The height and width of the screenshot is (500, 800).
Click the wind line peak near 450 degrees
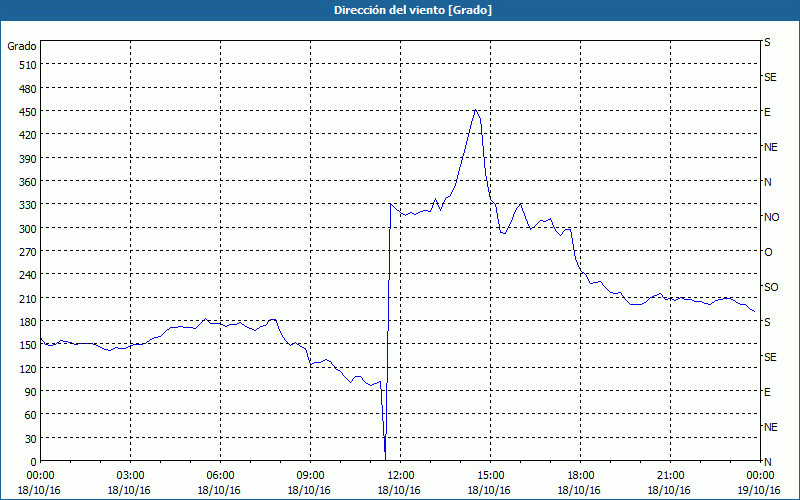click(475, 110)
